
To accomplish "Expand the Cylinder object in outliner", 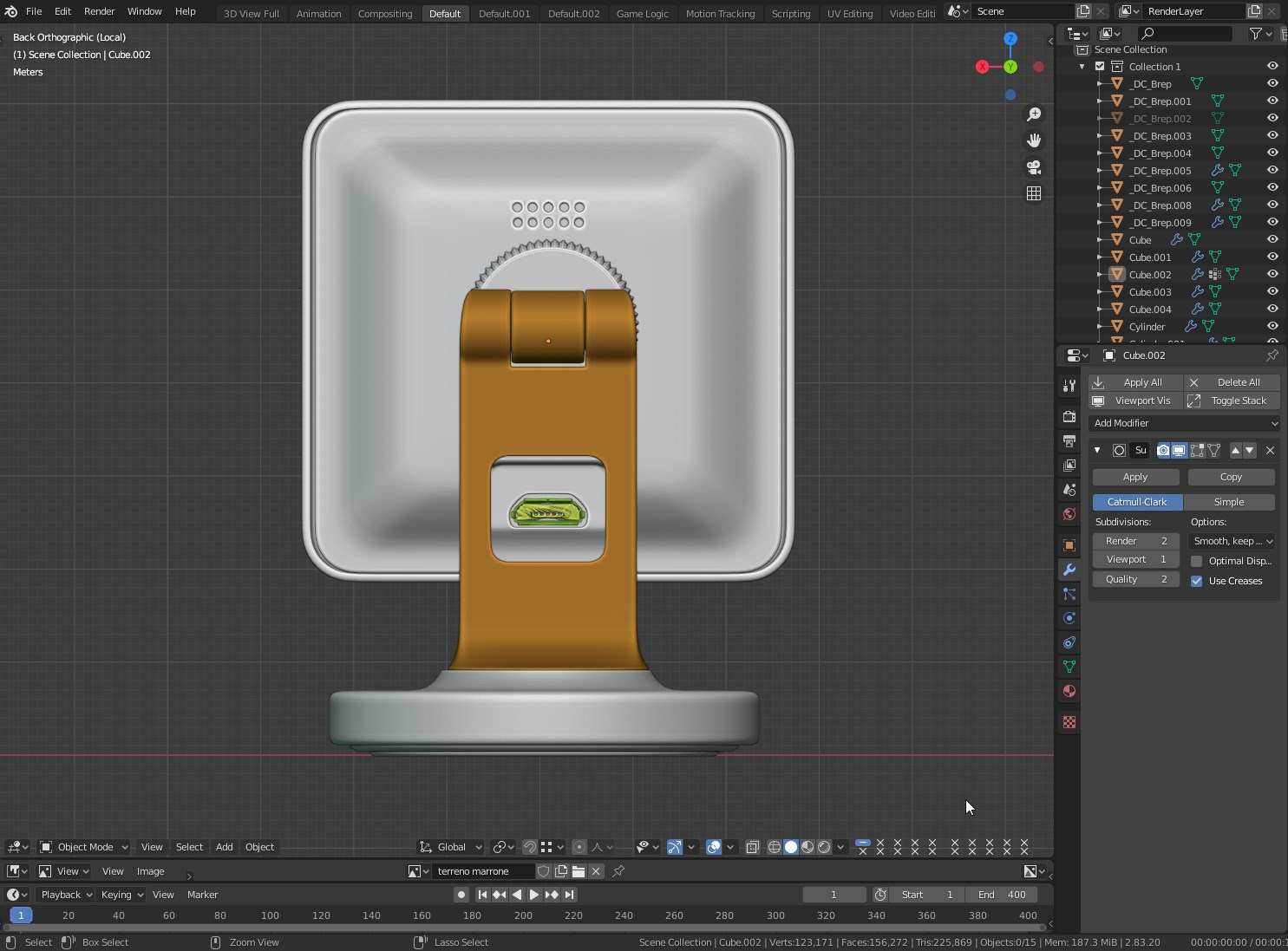I will pos(1100,327).
